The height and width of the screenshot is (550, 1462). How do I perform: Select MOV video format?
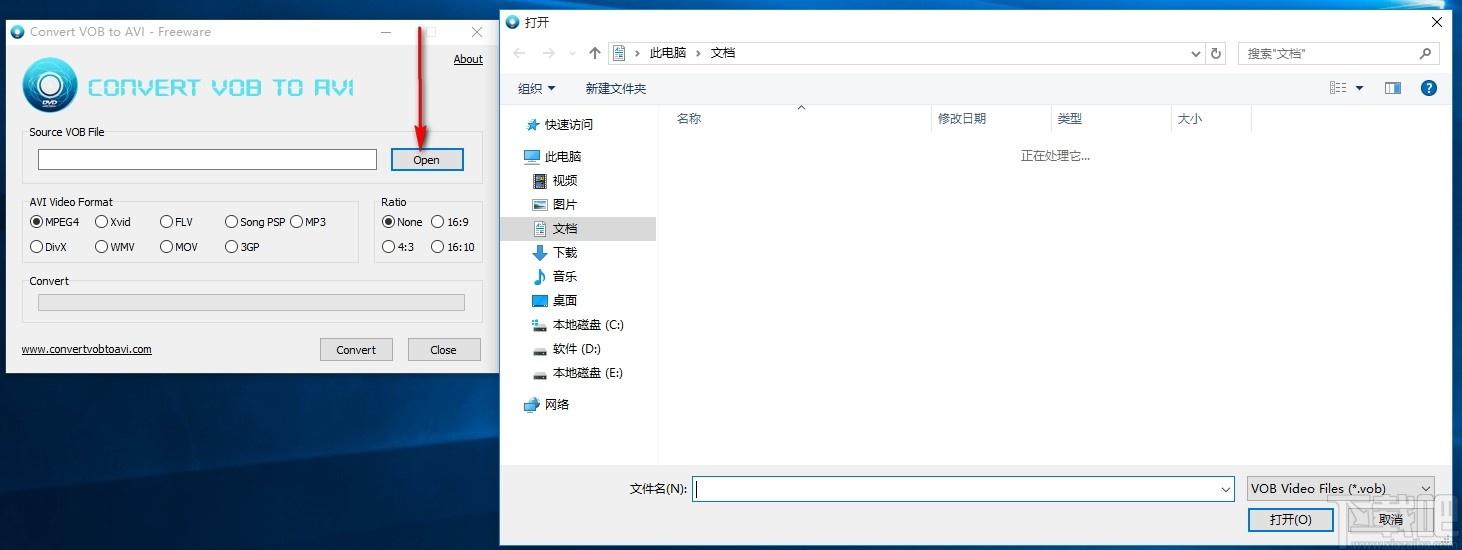click(179, 247)
